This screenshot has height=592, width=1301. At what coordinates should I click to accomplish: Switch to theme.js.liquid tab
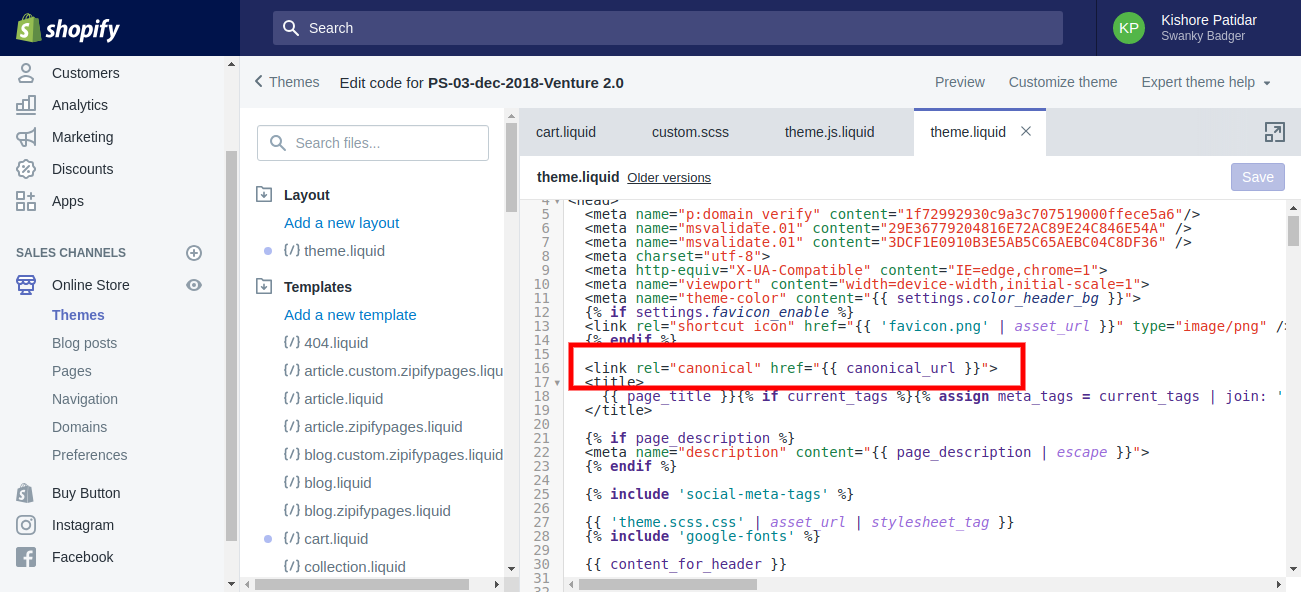pyautogui.click(x=829, y=132)
